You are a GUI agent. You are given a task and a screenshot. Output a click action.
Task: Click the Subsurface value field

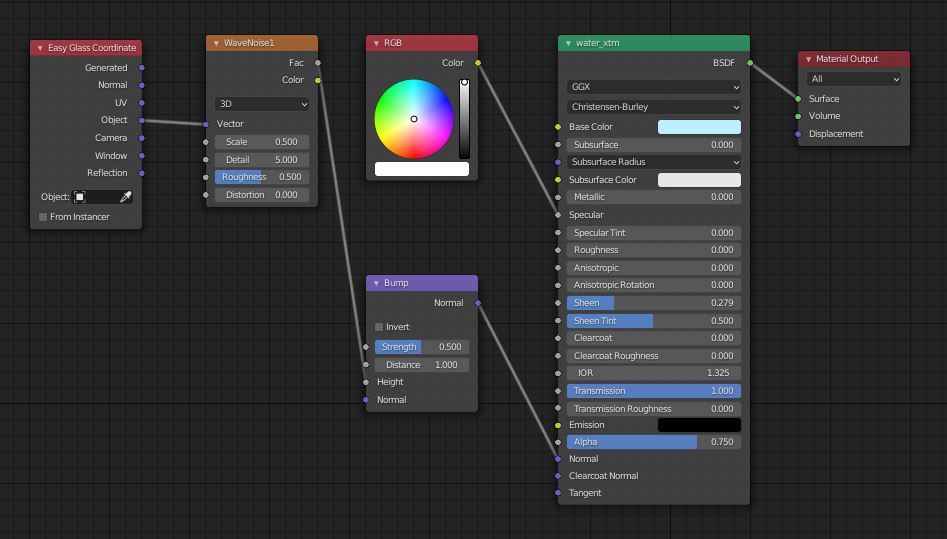point(653,145)
